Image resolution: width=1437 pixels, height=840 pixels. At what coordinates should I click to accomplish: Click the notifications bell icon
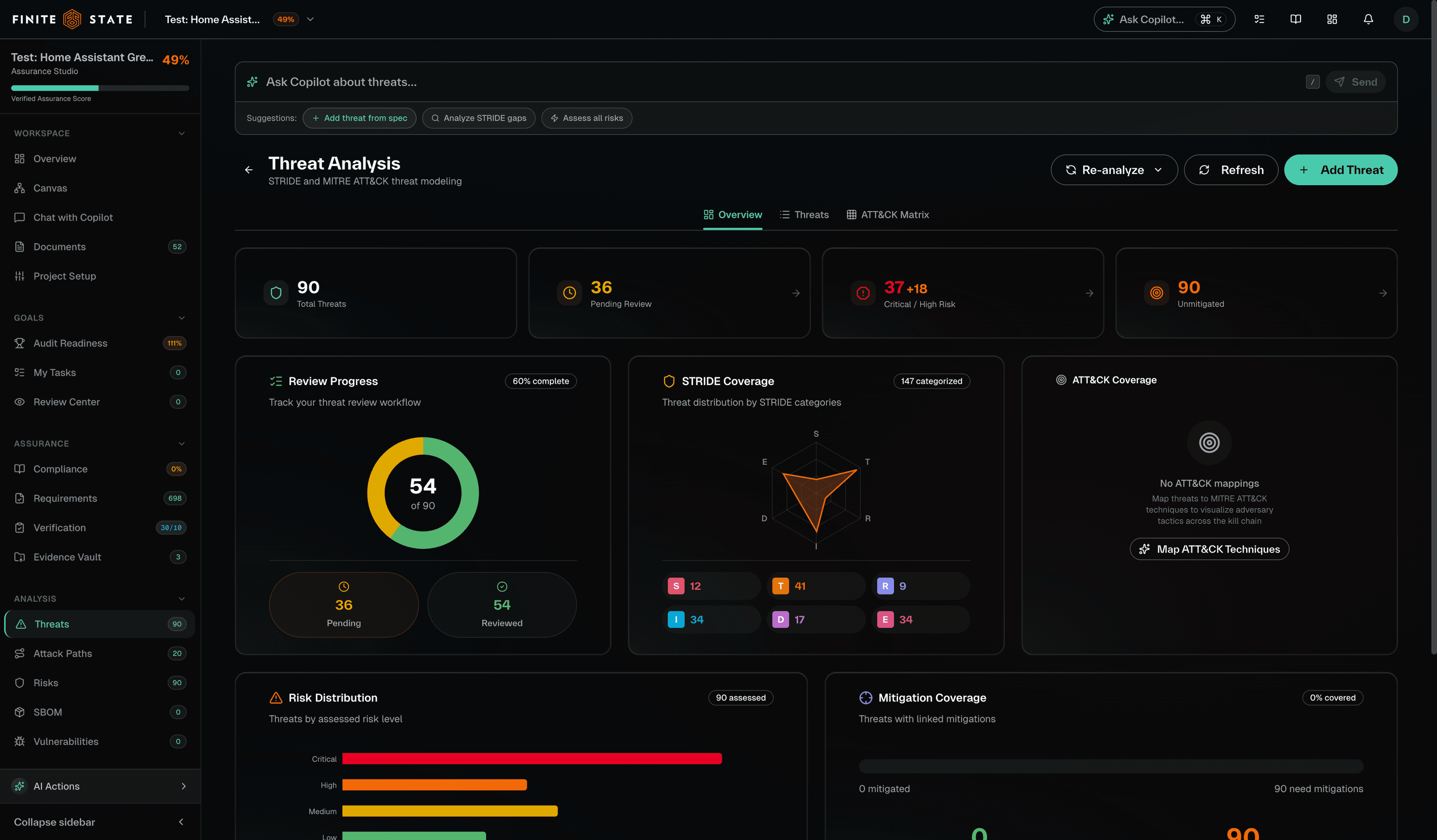[1368, 19]
